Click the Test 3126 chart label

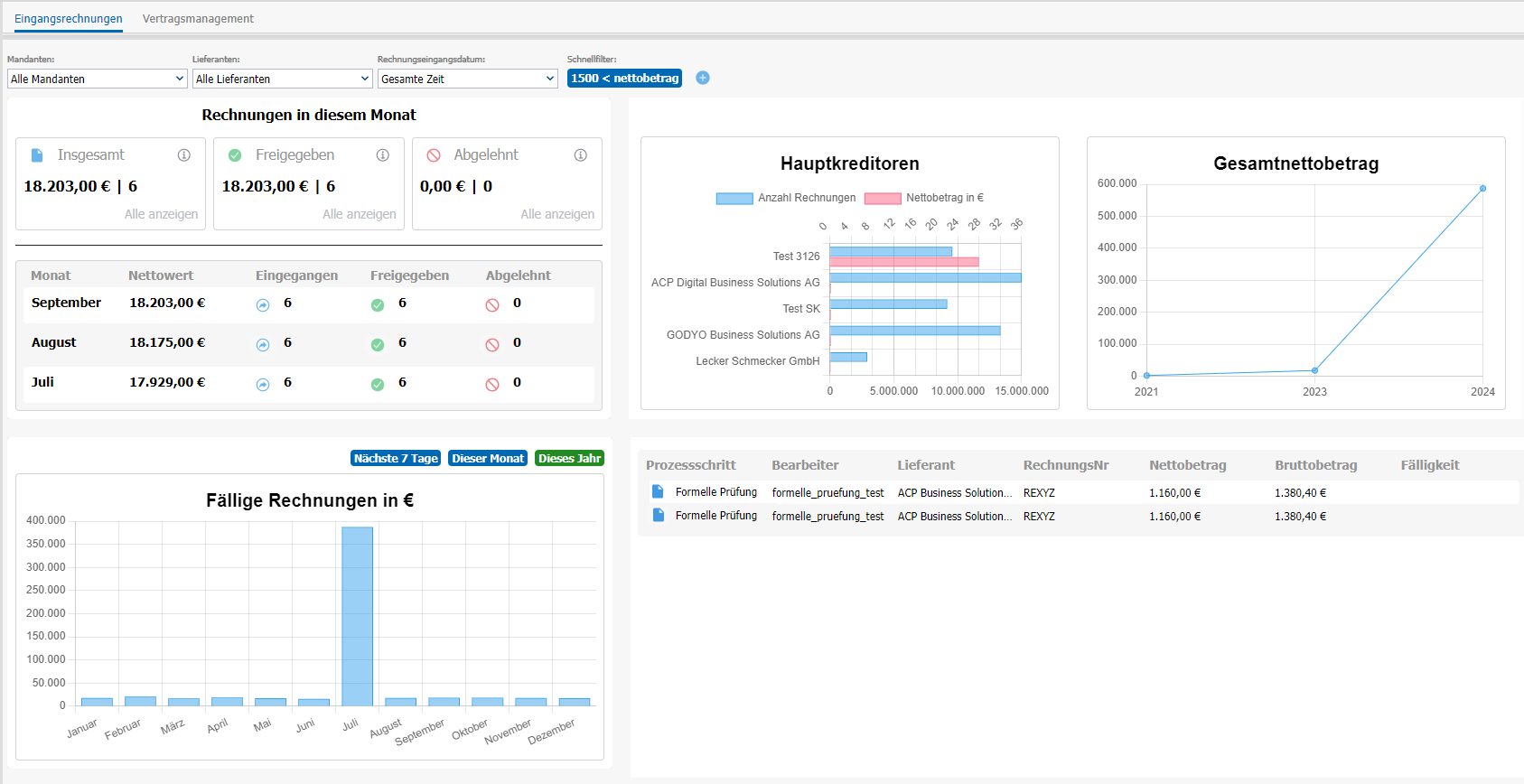797,257
